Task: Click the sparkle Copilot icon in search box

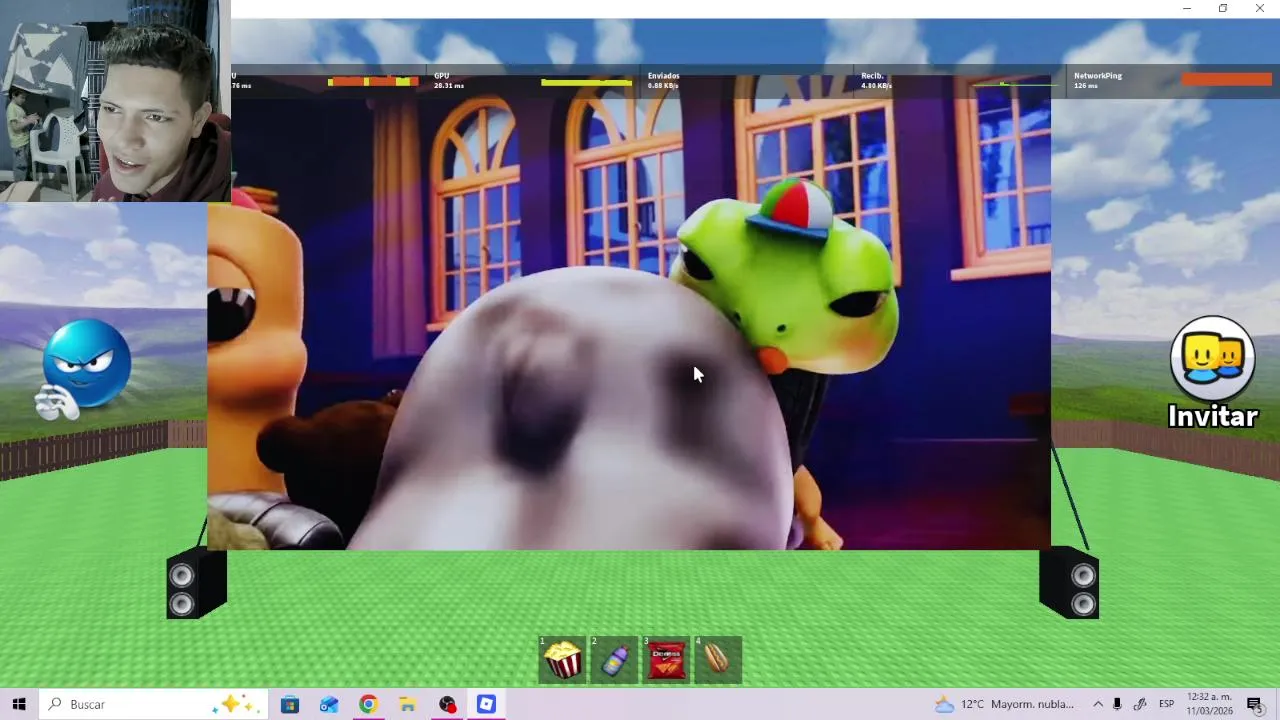Action: (x=236, y=704)
